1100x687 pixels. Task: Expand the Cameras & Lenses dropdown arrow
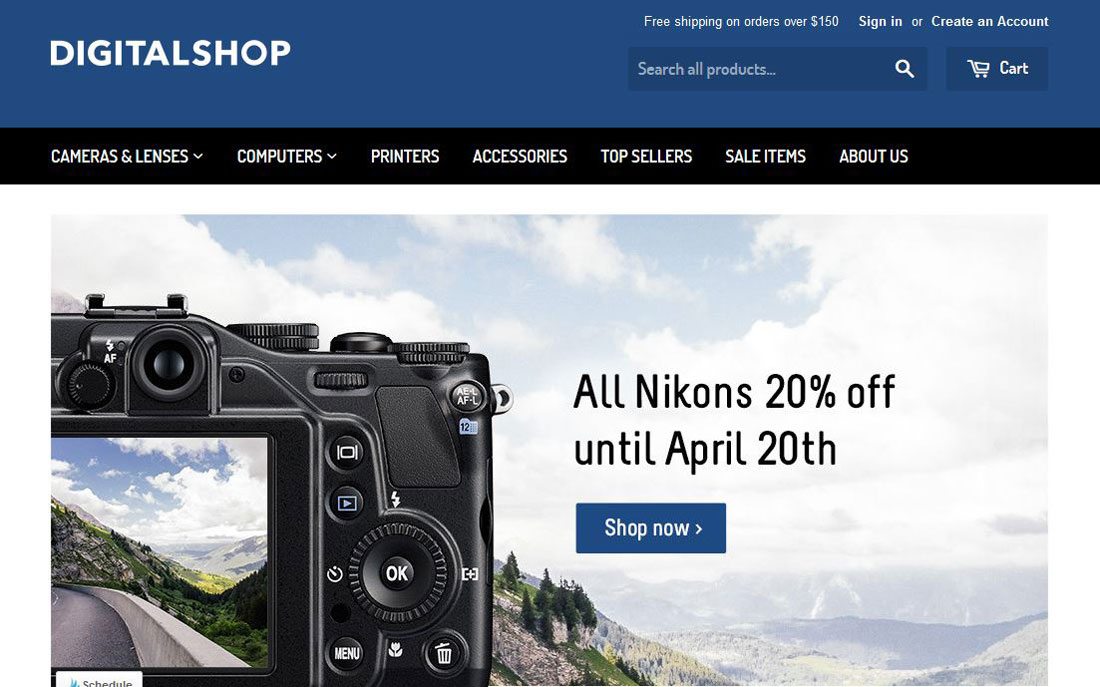point(199,156)
